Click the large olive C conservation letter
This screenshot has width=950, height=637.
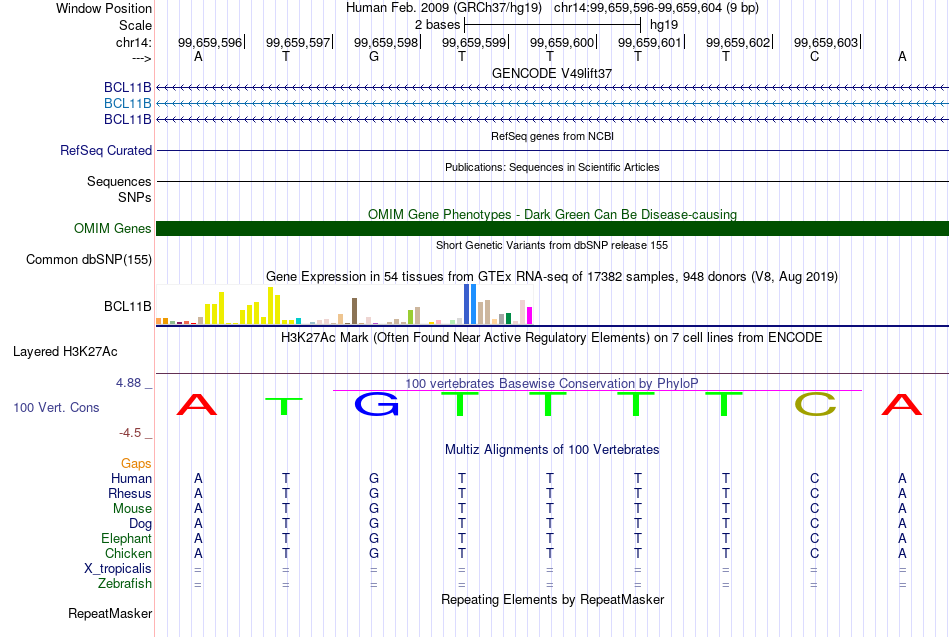[x=815, y=404]
